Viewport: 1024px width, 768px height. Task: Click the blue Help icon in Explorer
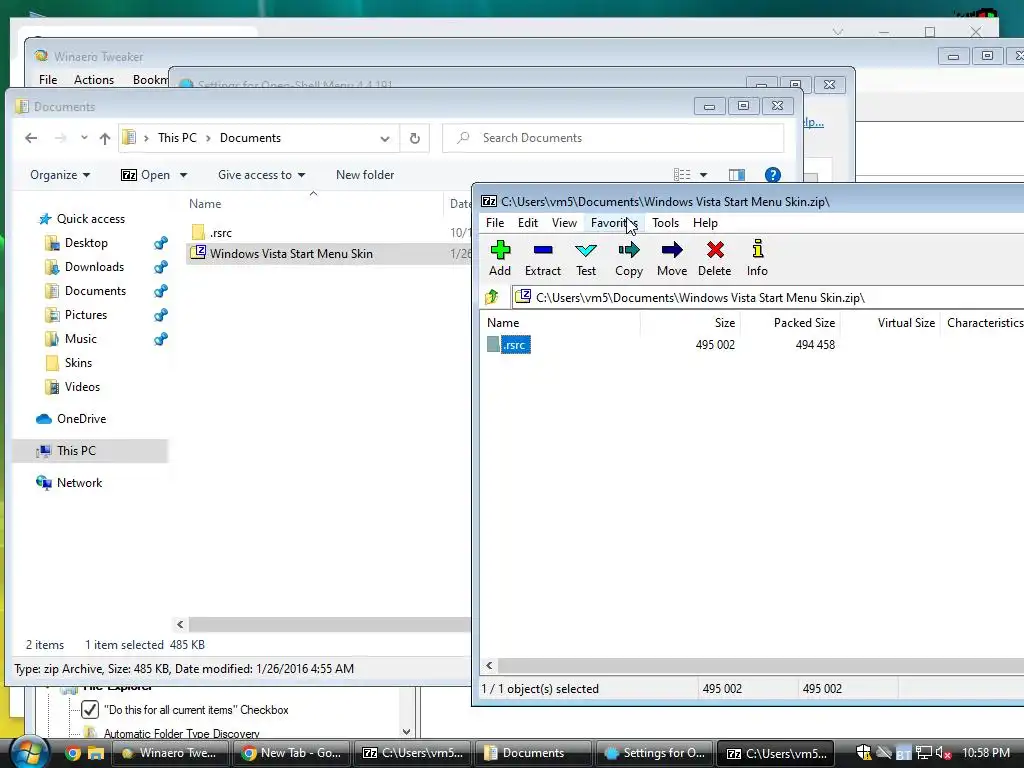[x=773, y=175]
